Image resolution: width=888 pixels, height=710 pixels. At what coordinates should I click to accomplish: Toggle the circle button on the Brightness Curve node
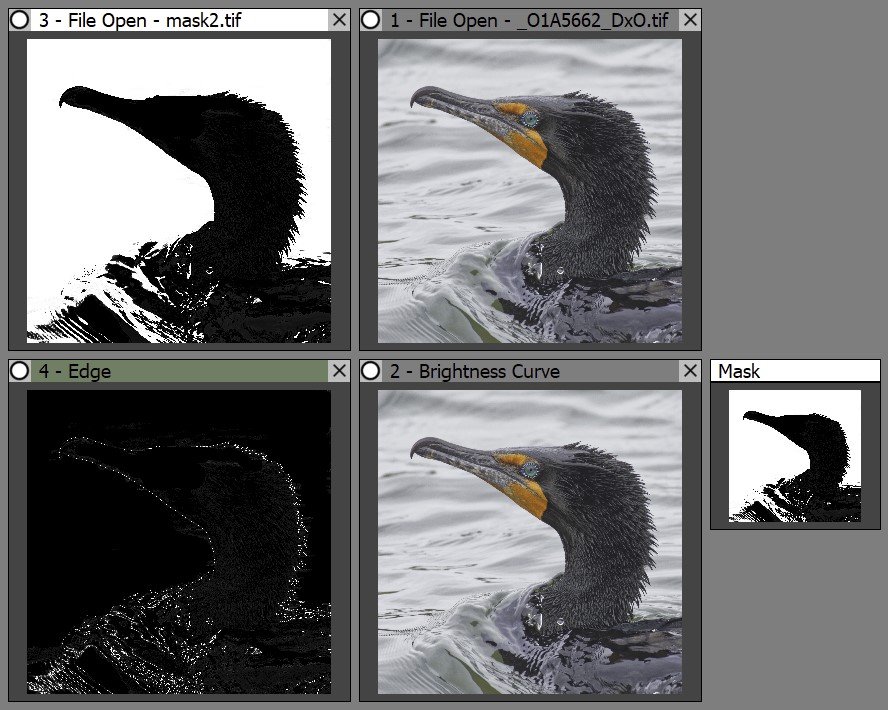[x=370, y=371]
